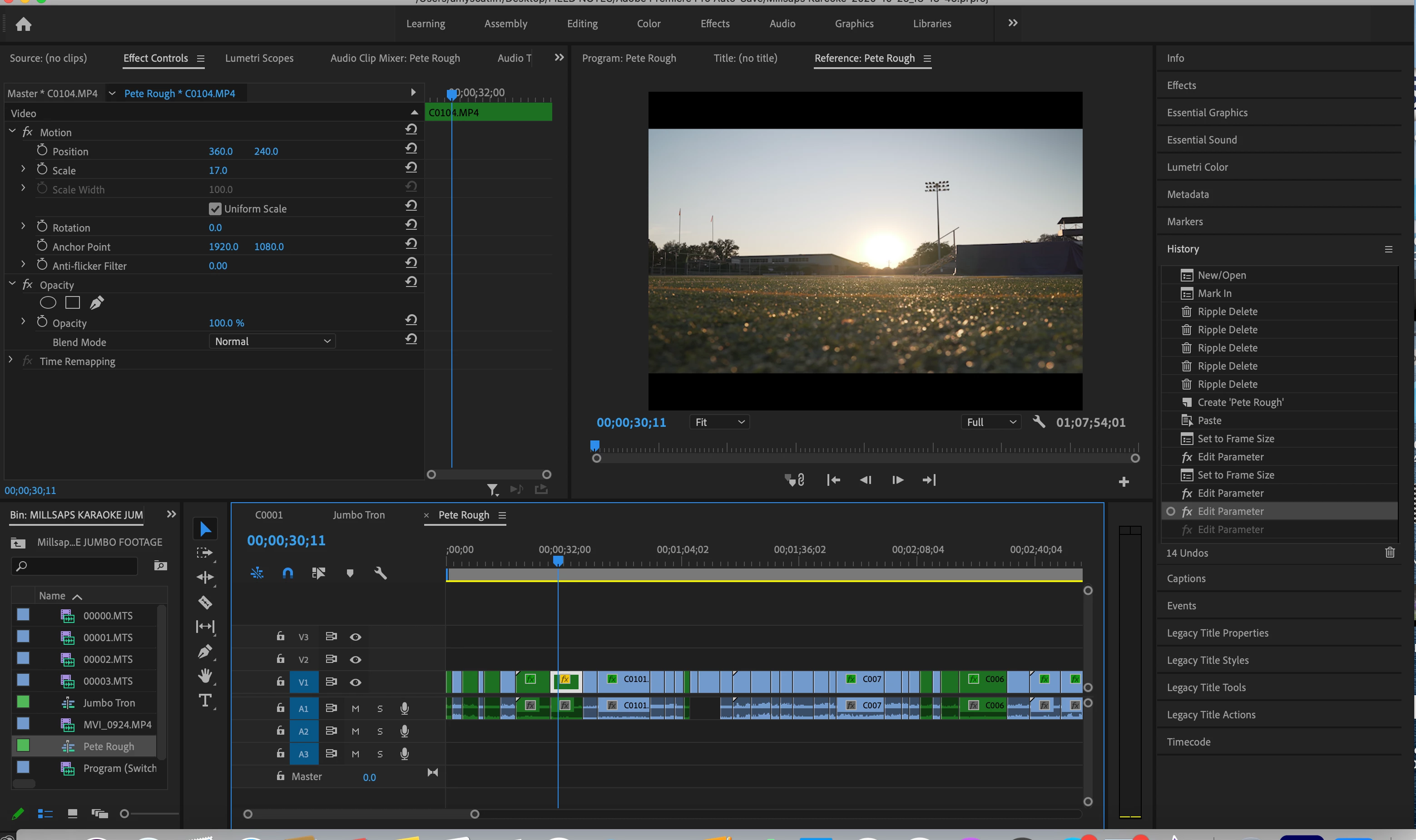Collapse the Motion effect section
Viewport: 1416px width, 840px height.
[x=12, y=131]
